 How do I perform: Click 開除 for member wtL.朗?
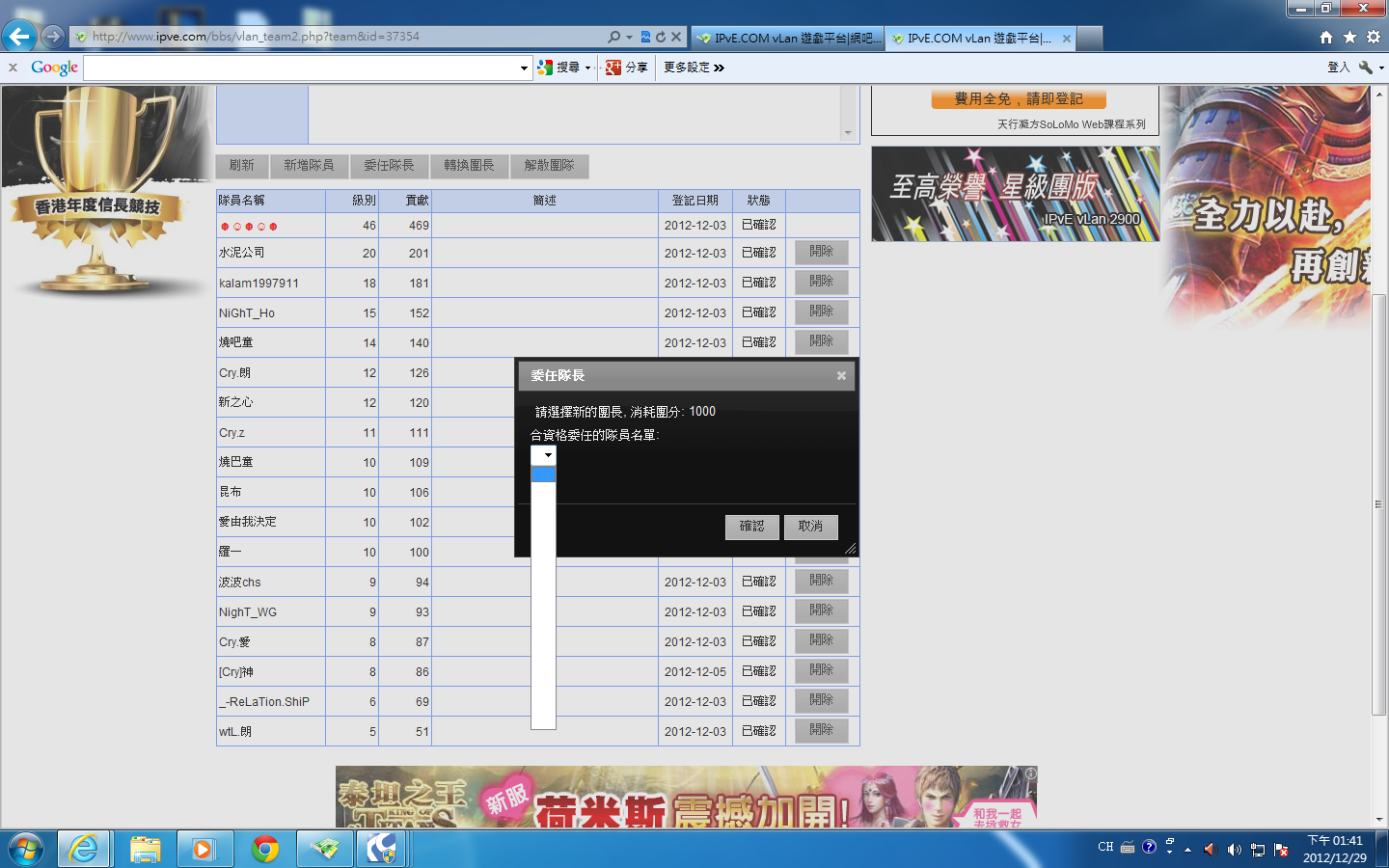[822, 730]
